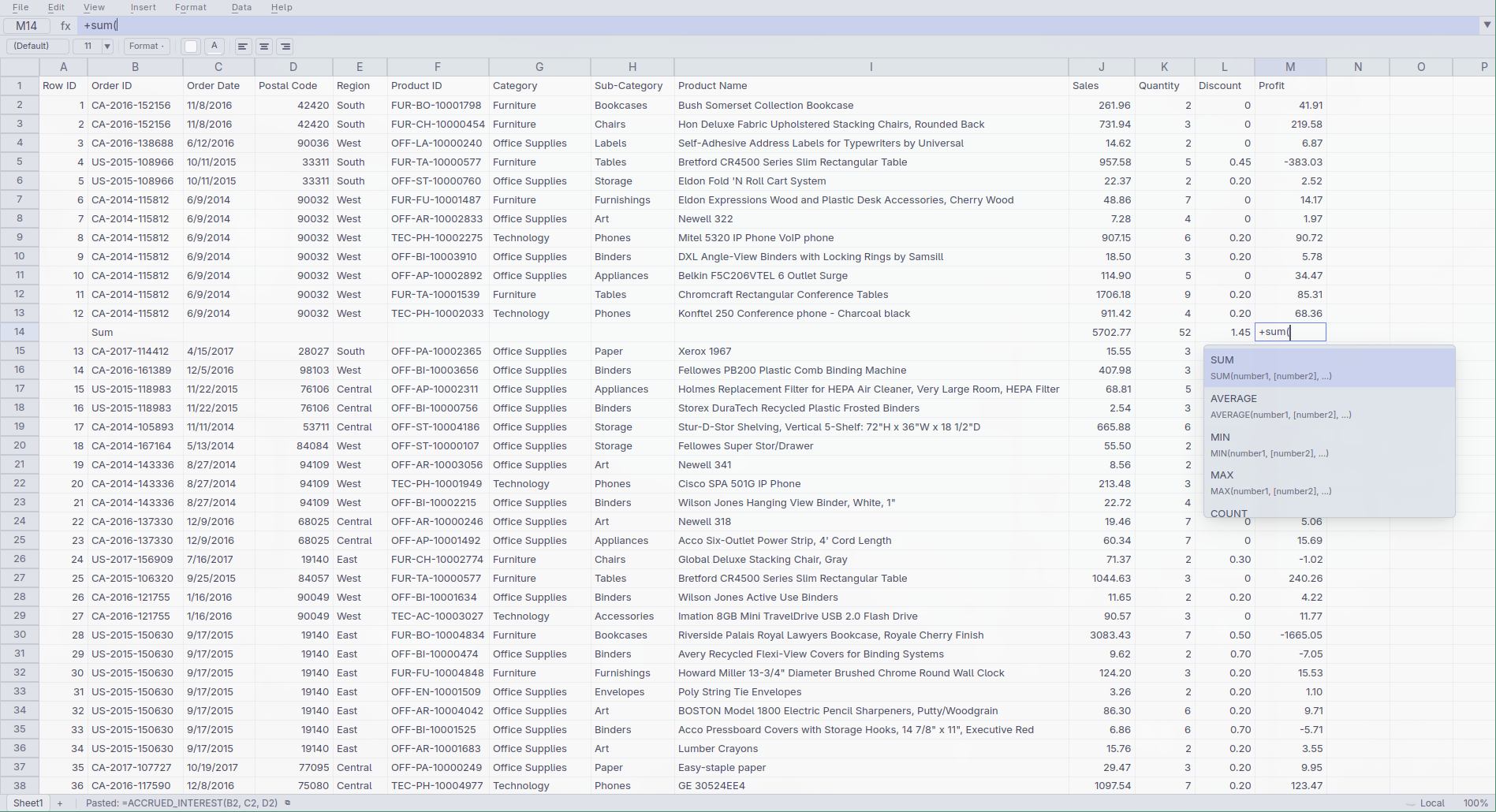
Task: Choose AVERAGE from the autocomplete list
Action: [1329, 406]
